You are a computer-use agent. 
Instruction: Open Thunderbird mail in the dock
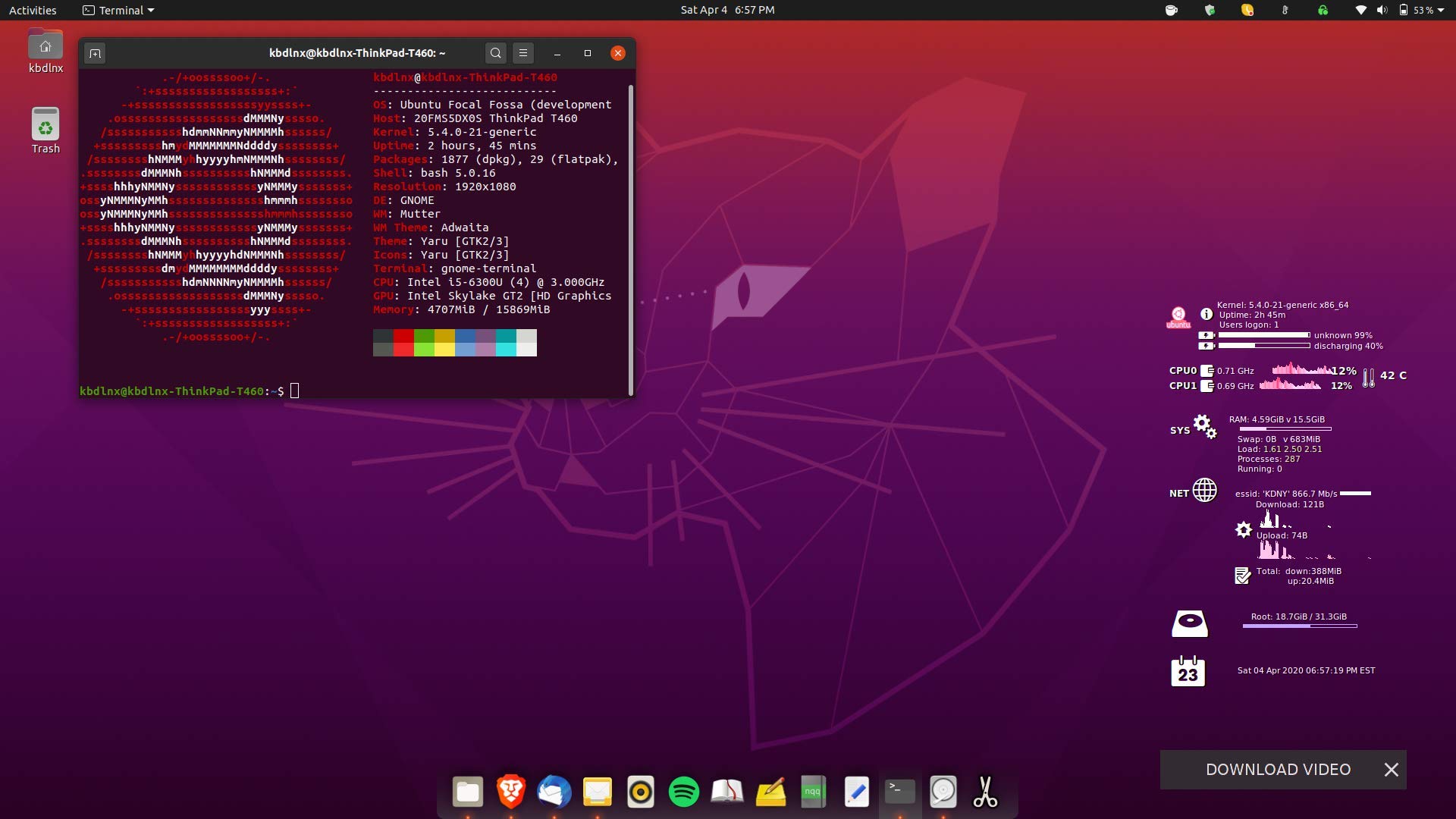tap(554, 792)
